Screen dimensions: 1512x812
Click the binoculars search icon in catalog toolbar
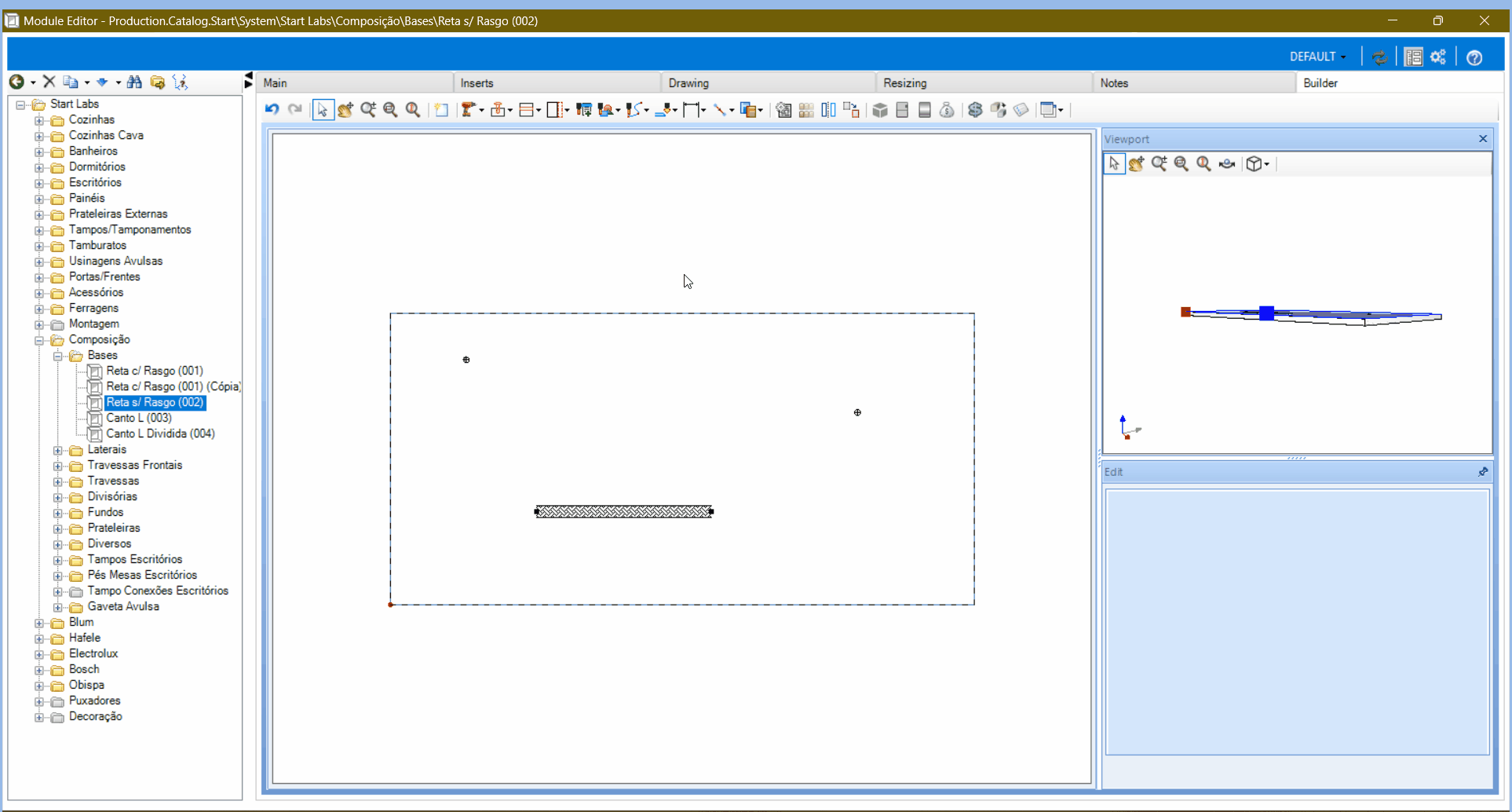pos(134,82)
